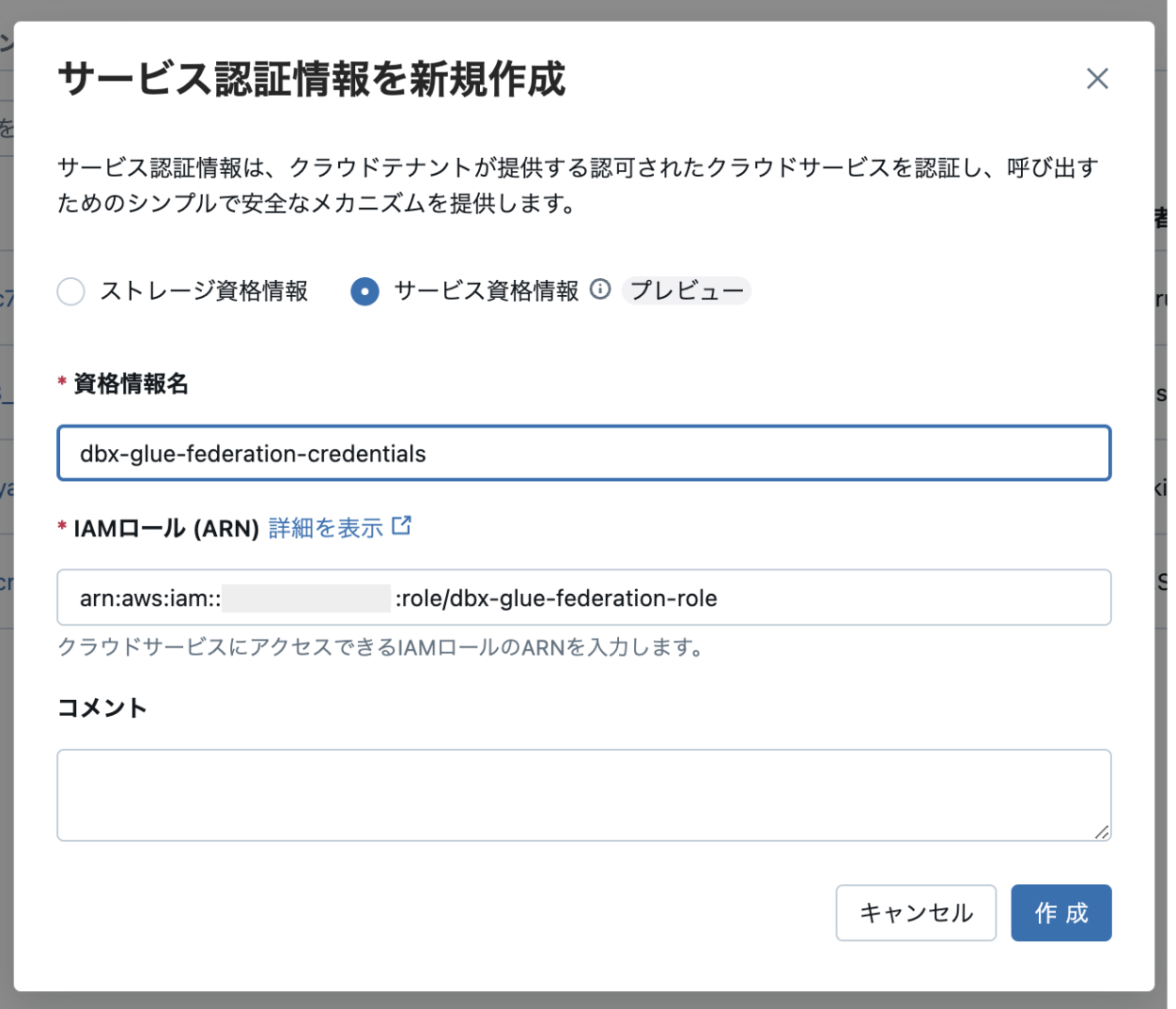The image size is (1176, 1009).
Task: Close the dialog with the X icon
Action: point(1097,78)
